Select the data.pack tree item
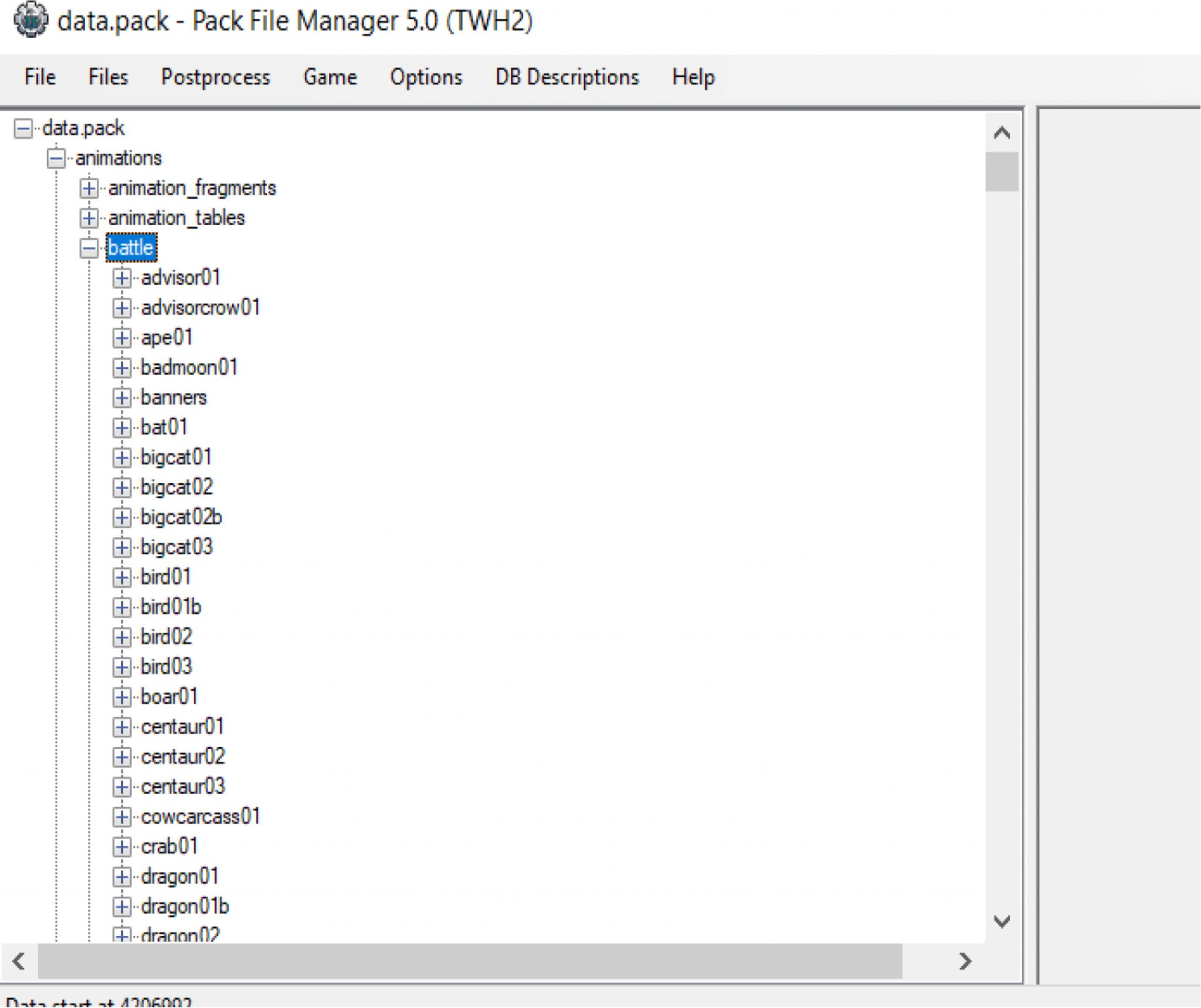The width and height of the screenshot is (1201, 1008). pyautogui.click(x=83, y=128)
